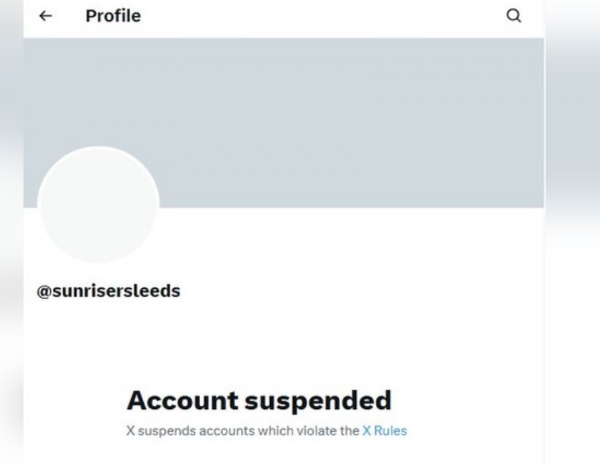The width and height of the screenshot is (600, 466).
Task: Click the Profile header title
Action: (113, 16)
